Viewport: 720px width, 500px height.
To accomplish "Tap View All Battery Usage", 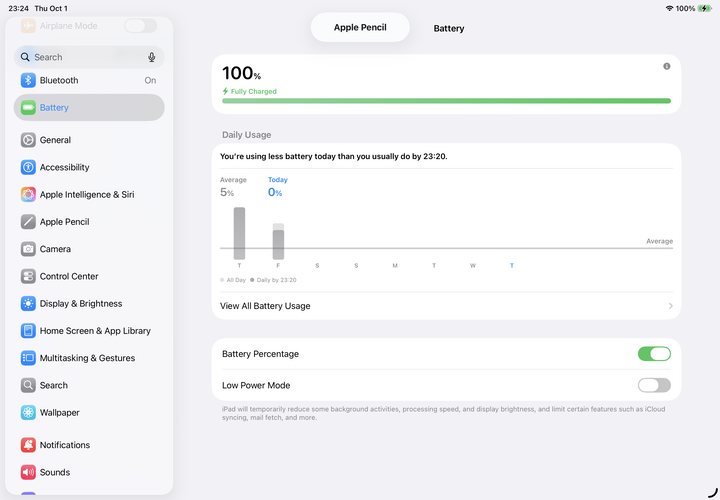I will click(x=446, y=306).
